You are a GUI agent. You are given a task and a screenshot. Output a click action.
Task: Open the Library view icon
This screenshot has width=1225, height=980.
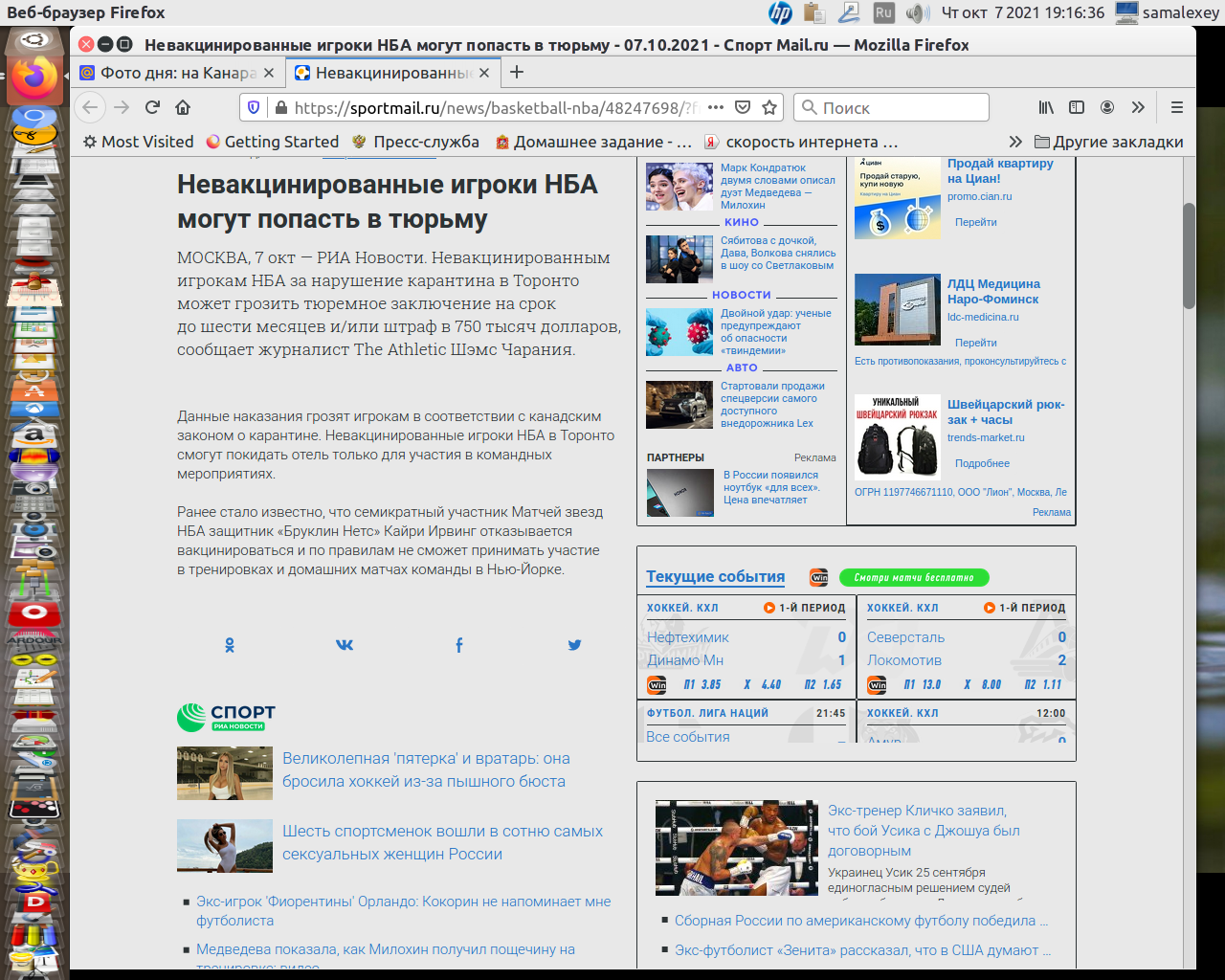1046,107
